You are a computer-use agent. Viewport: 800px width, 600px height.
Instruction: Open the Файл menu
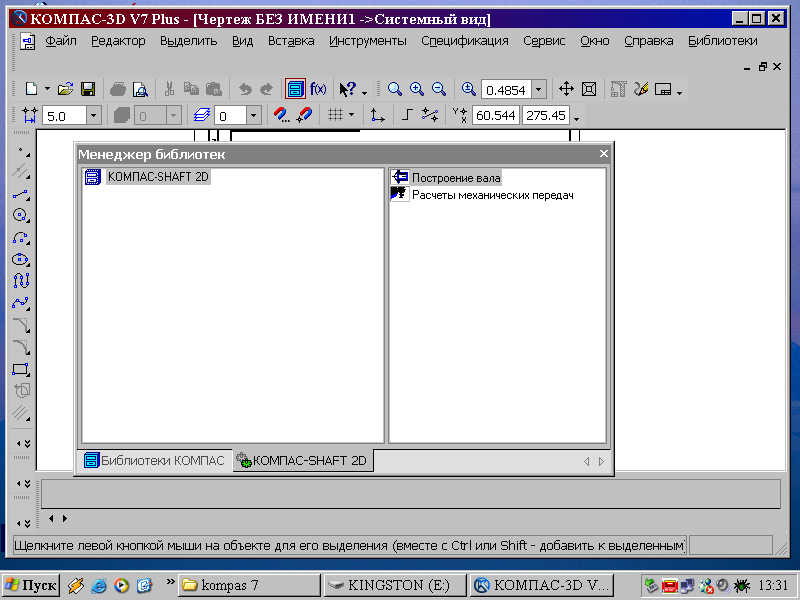click(61, 41)
